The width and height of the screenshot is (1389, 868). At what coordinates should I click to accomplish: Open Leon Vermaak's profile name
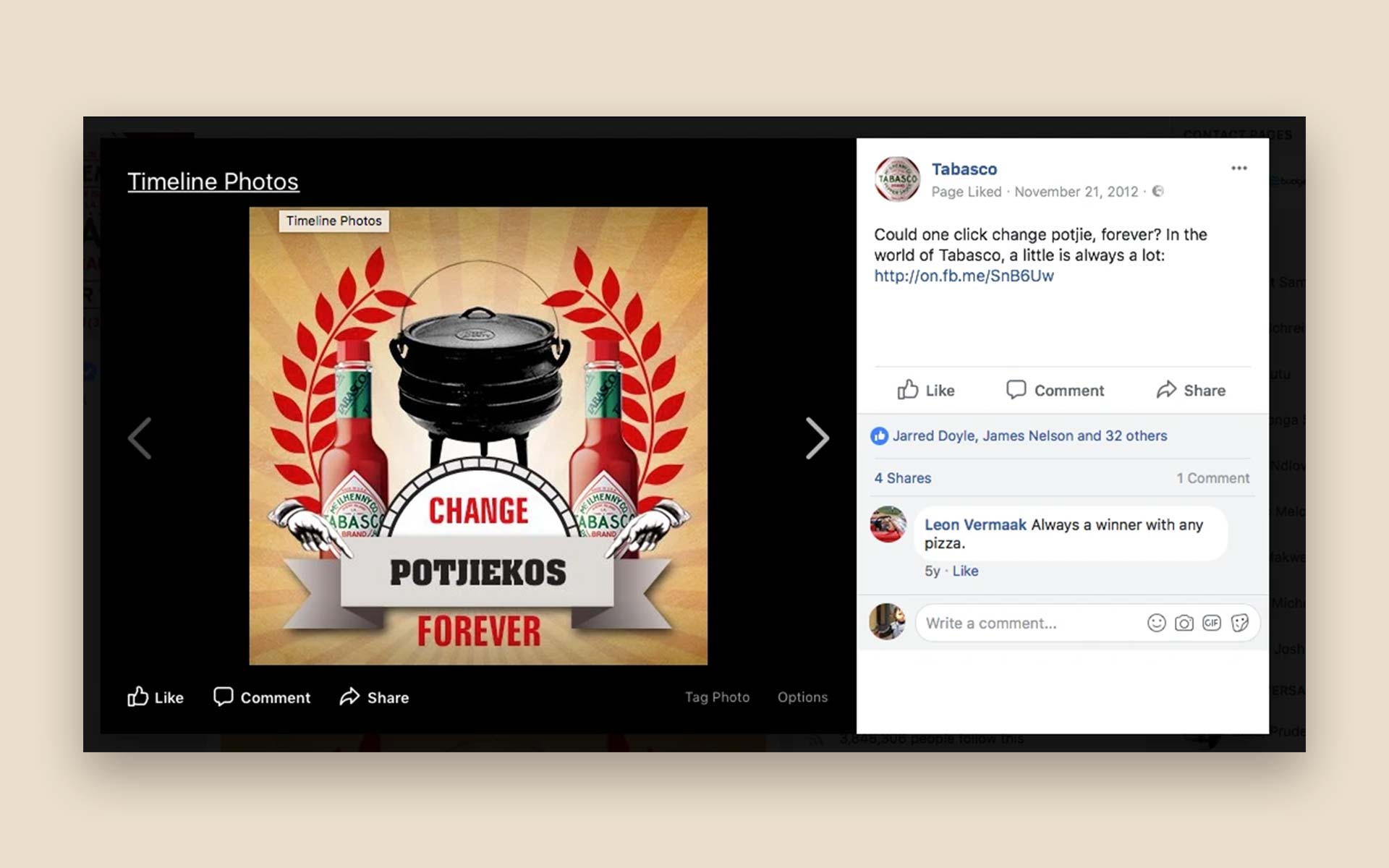pyautogui.click(x=975, y=525)
